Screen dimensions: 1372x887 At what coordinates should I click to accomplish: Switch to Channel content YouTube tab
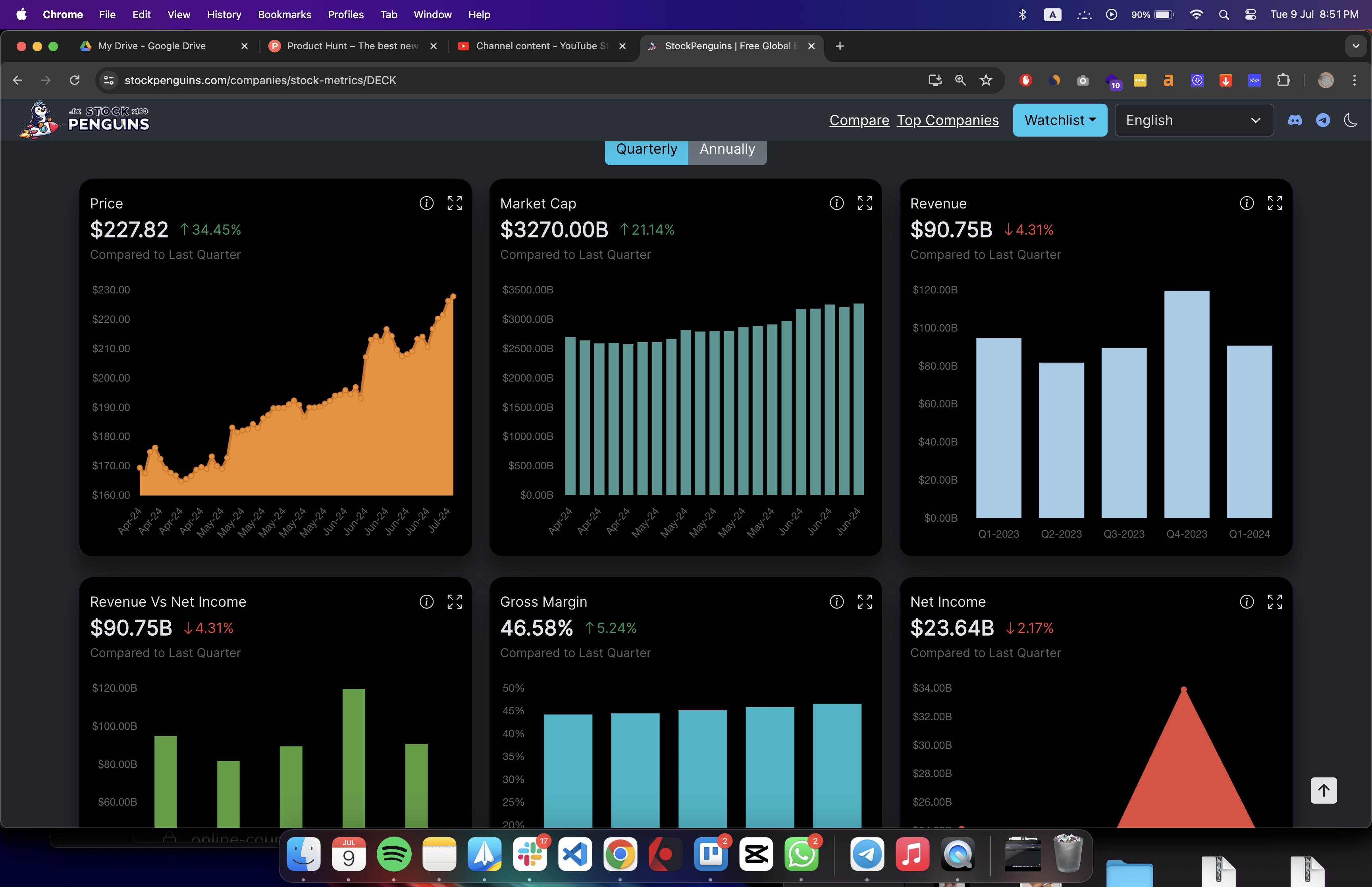(x=542, y=46)
